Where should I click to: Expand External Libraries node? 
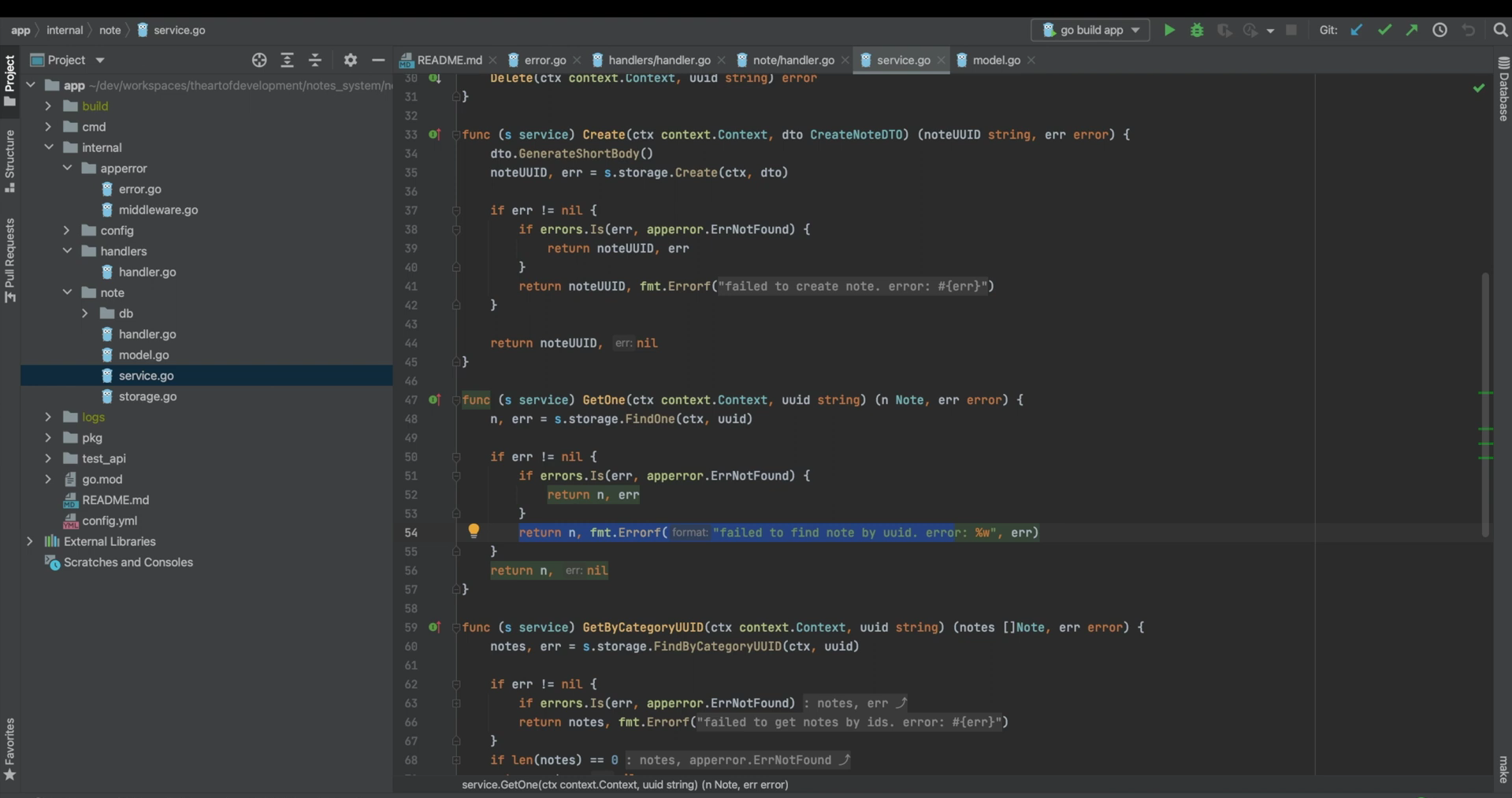coord(30,541)
